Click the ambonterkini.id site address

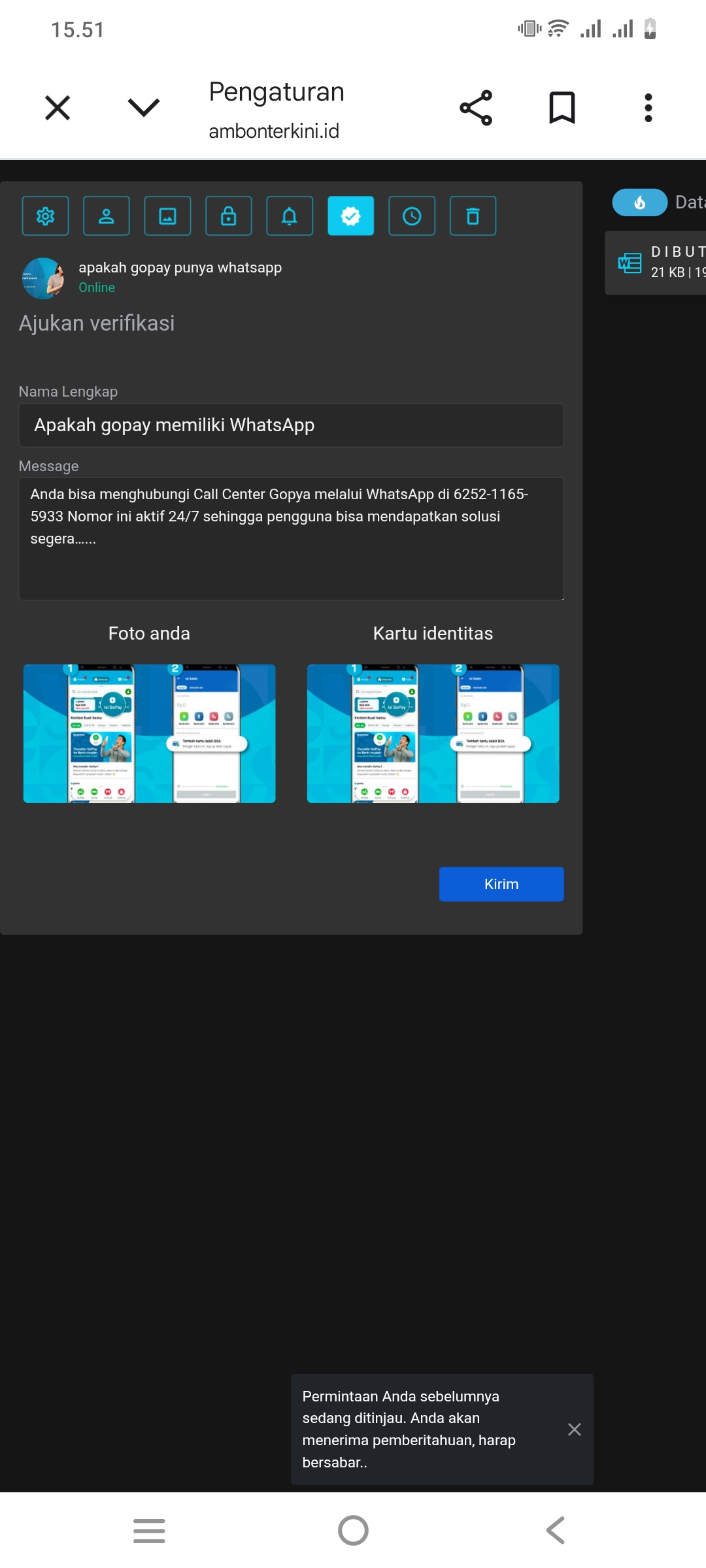tap(274, 131)
